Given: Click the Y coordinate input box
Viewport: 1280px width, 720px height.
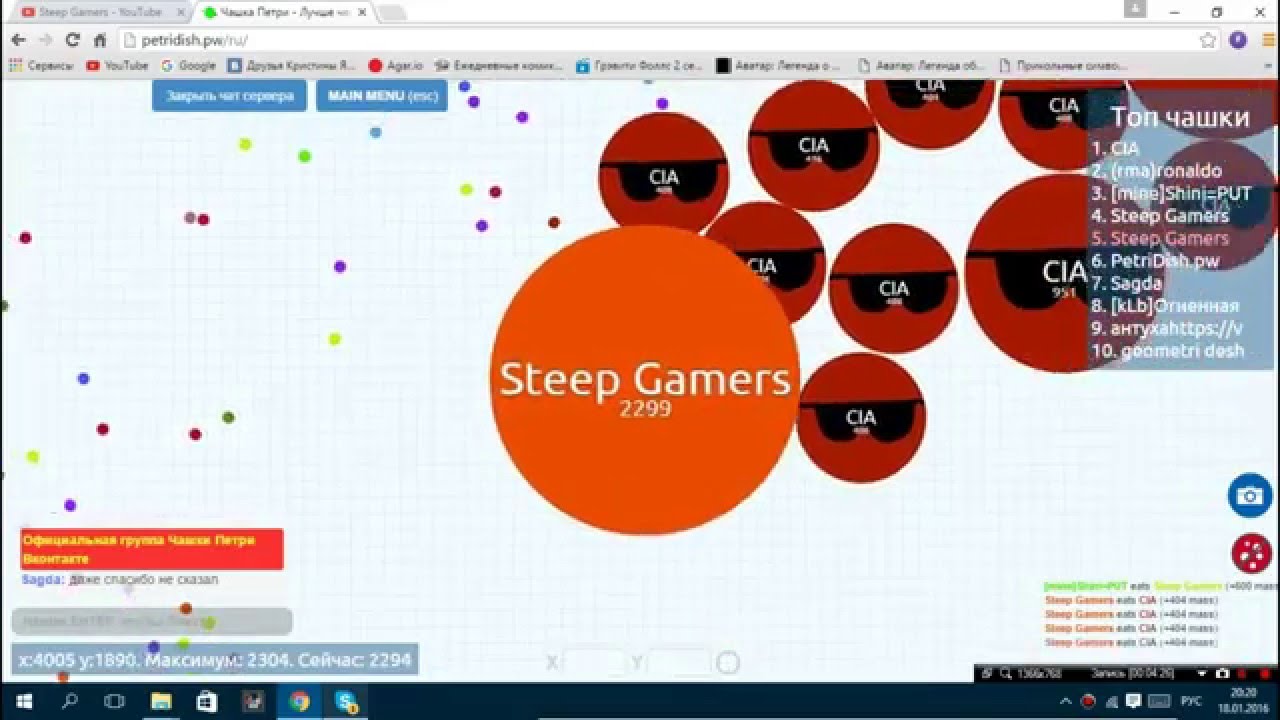Looking at the screenshot, I should (678, 662).
